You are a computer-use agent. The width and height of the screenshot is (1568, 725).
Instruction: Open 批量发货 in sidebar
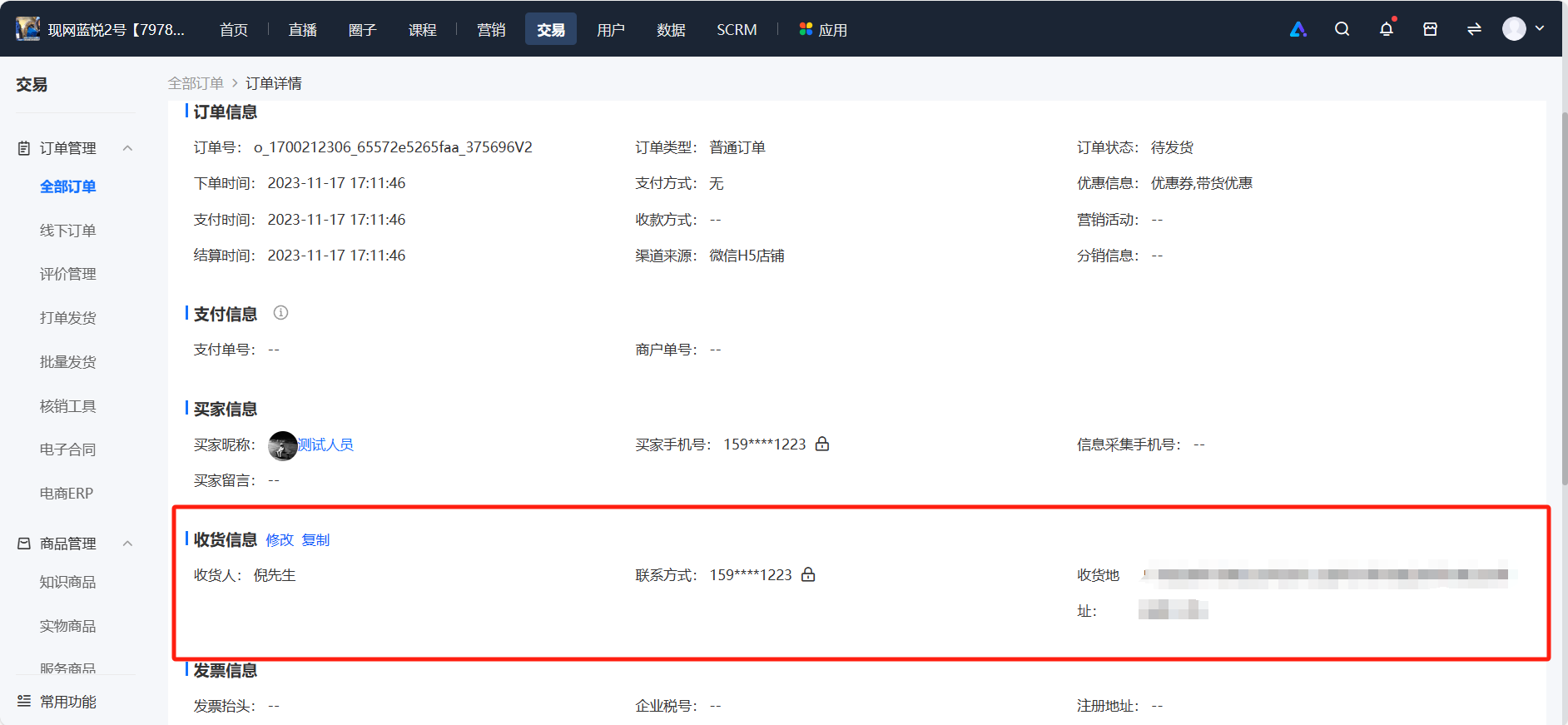pyautogui.click(x=68, y=362)
